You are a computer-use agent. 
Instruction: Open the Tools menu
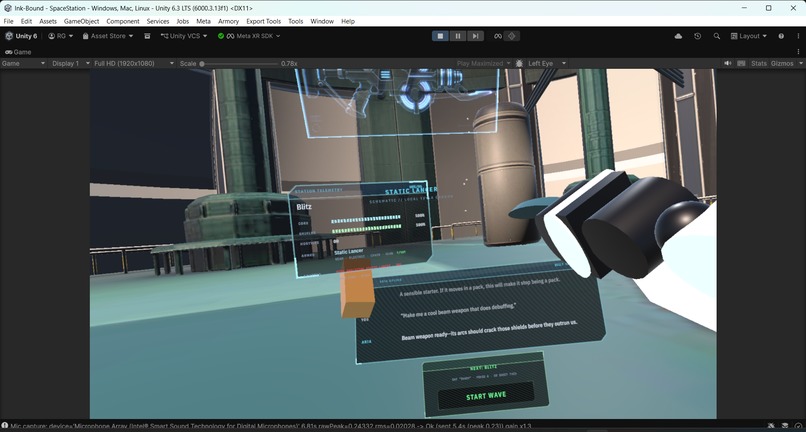pos(296,21)
